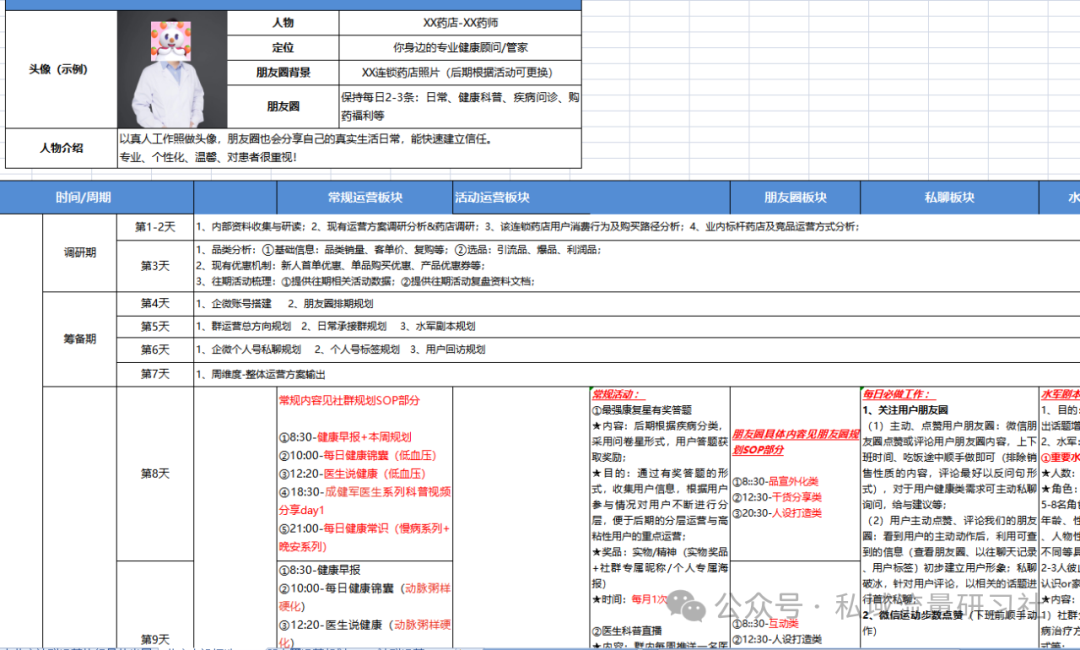Click the line '②12:30-干货分享类'
This screenshot has width=1080, height=650.
coord(776,497)
